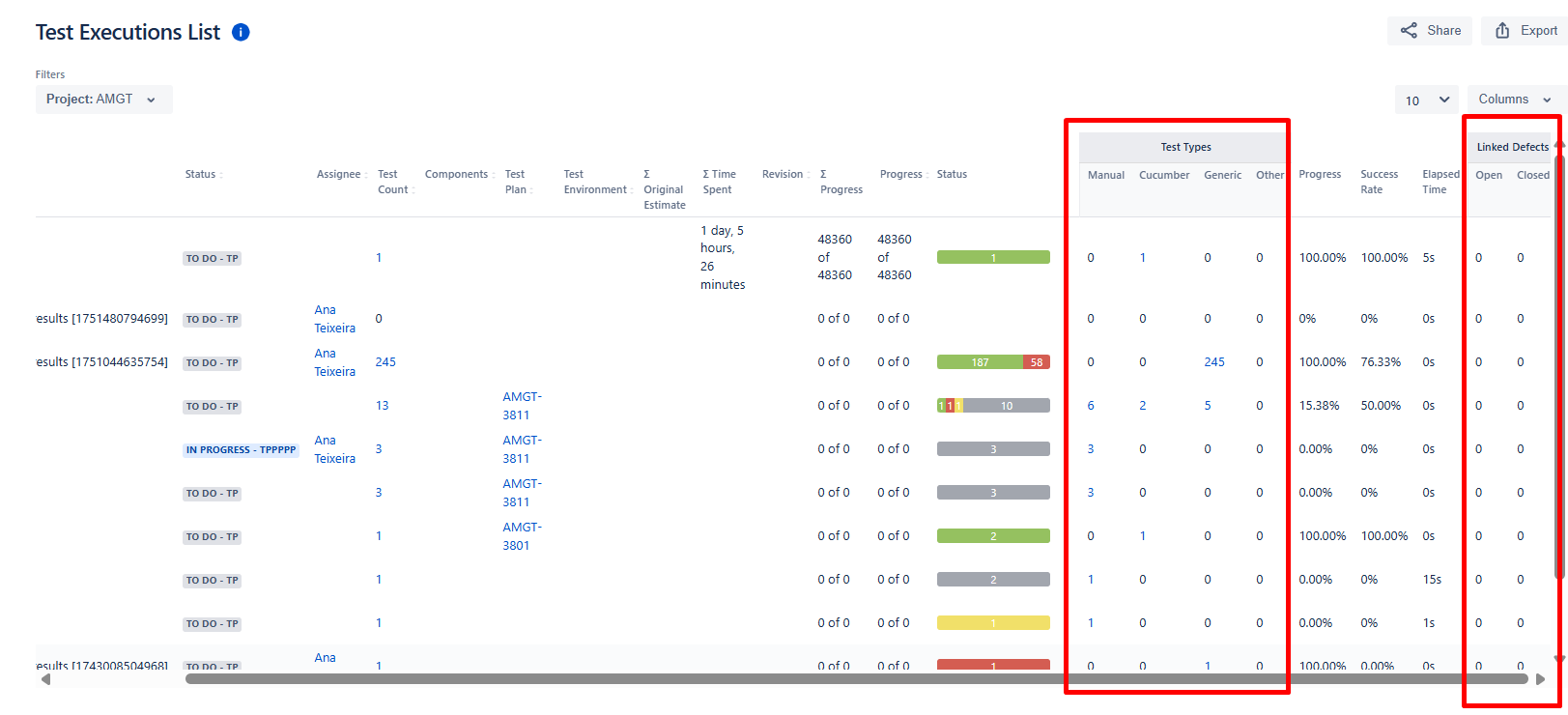Click the Success Rate column header
Viewport: 1568px width, 715px height.
click(1379, 182)
